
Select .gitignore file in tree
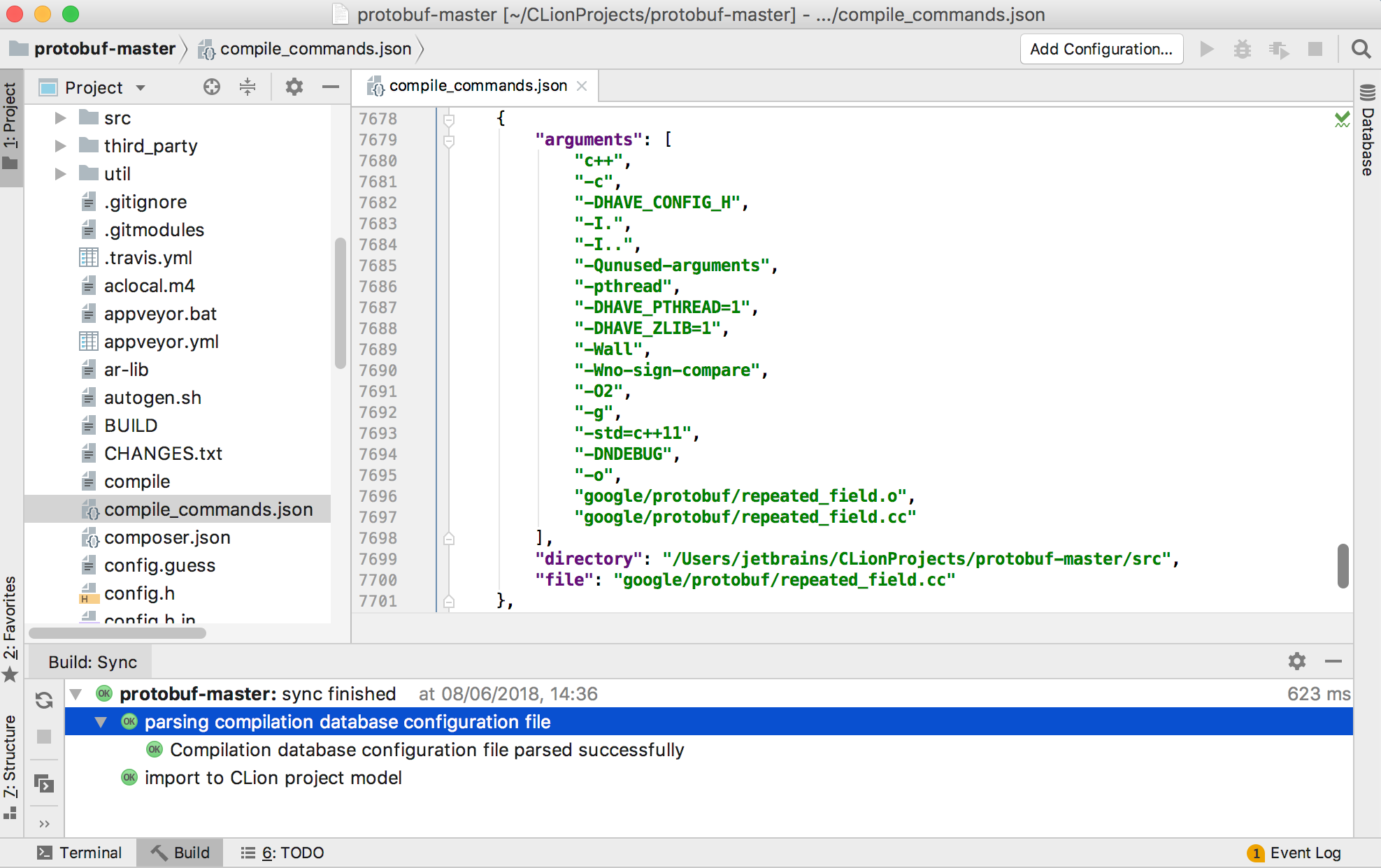pos(145,202)
